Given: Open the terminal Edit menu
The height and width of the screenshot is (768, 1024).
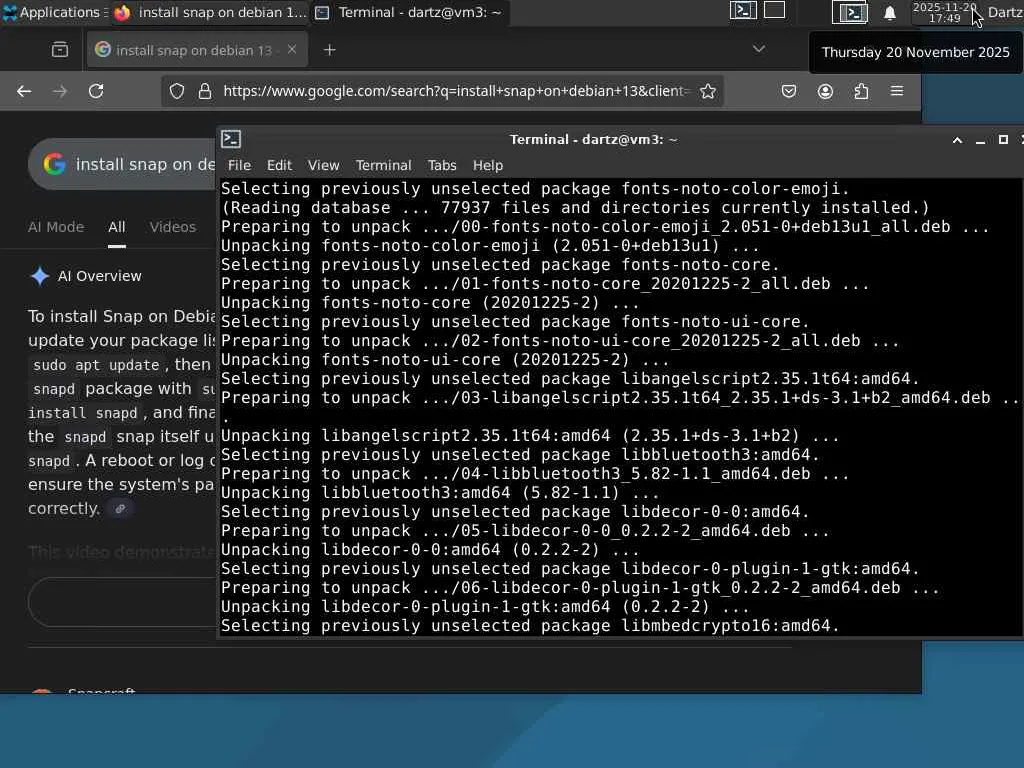Looking at the screenshot, I should 279,165.
